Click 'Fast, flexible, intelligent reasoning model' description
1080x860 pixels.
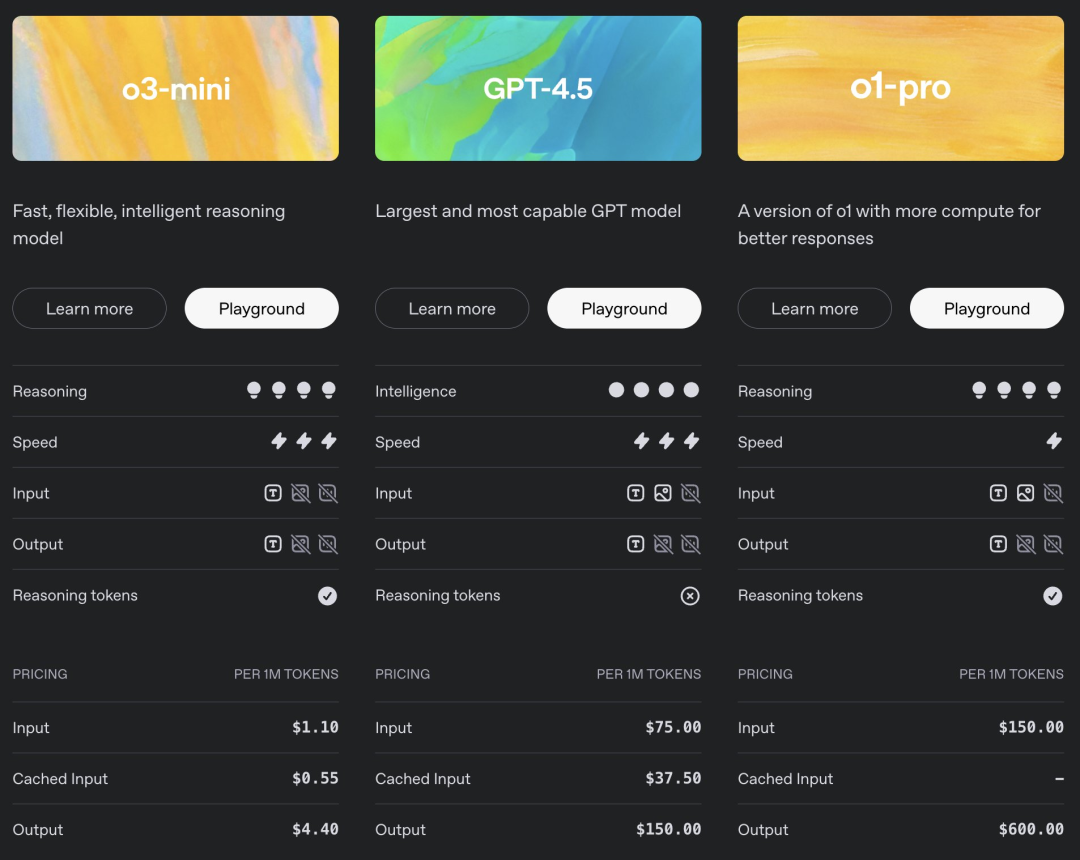(x=149, y=224)
